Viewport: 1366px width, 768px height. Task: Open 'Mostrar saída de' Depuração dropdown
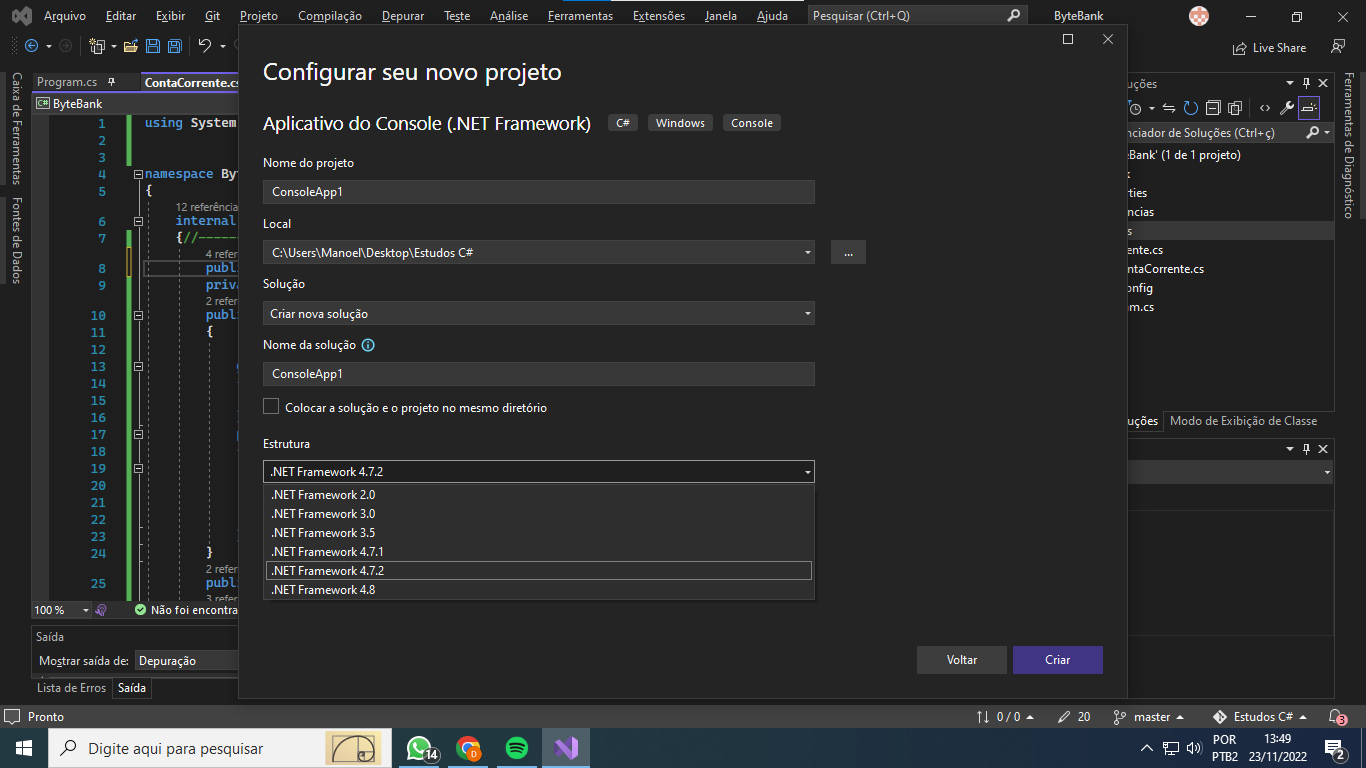(186, 661)
